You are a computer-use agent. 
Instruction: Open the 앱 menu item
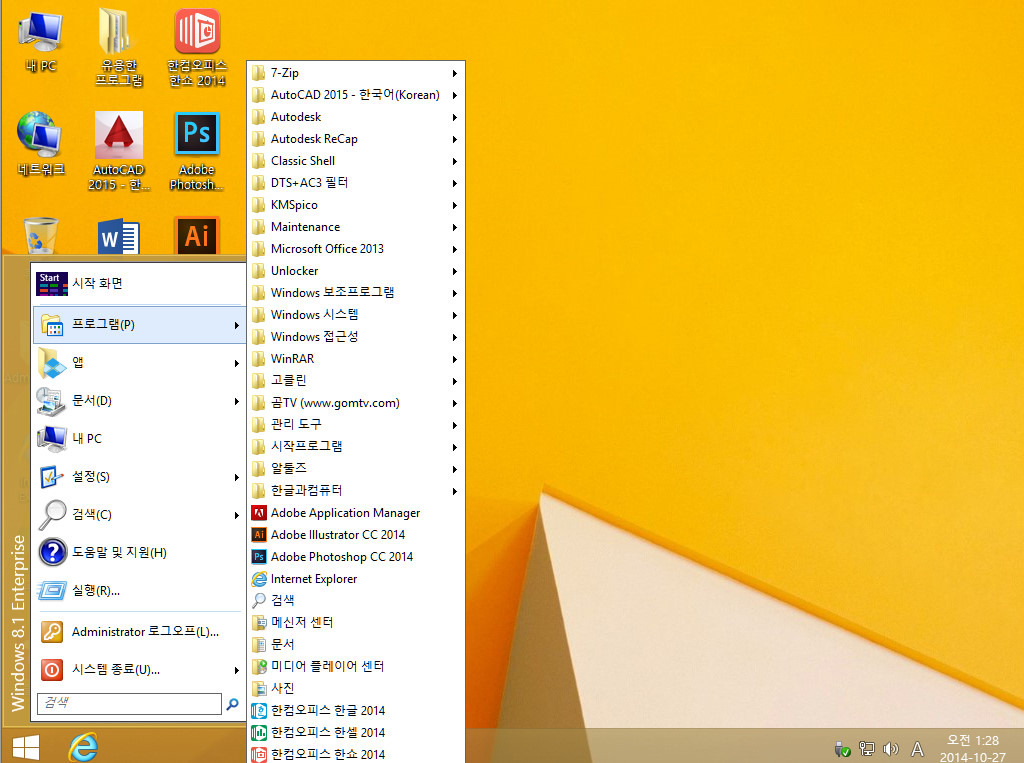(x=139, y=363)
